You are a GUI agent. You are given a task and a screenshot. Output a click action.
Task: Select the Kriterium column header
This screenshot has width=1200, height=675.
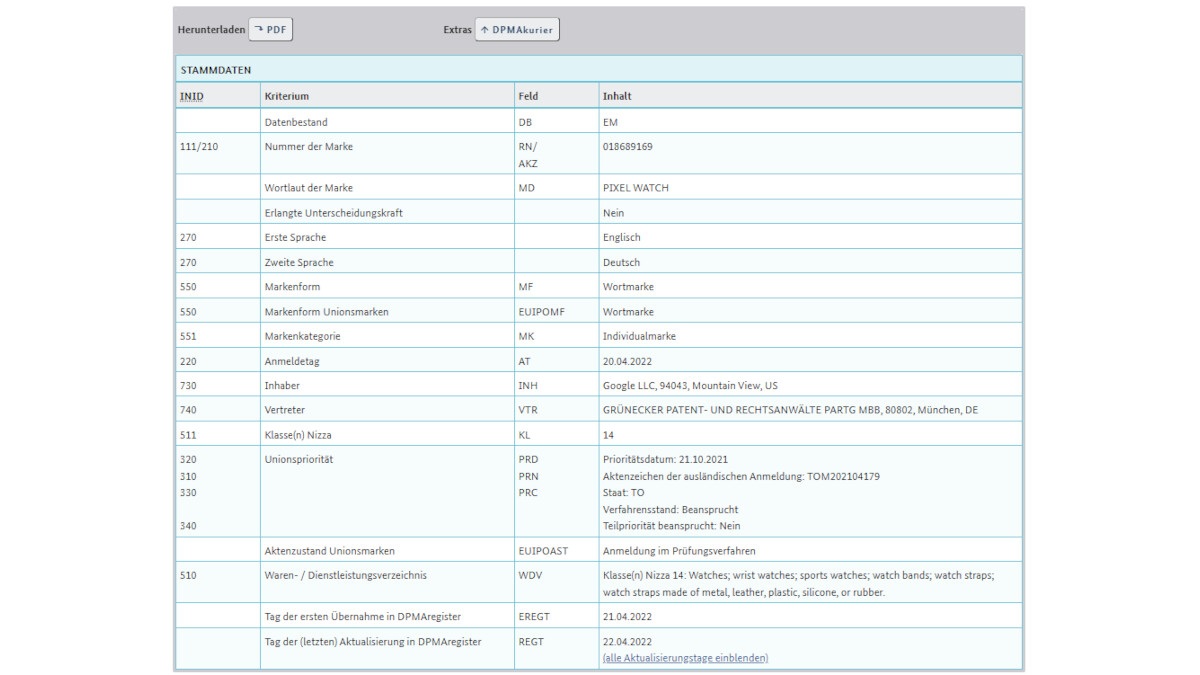287,96
